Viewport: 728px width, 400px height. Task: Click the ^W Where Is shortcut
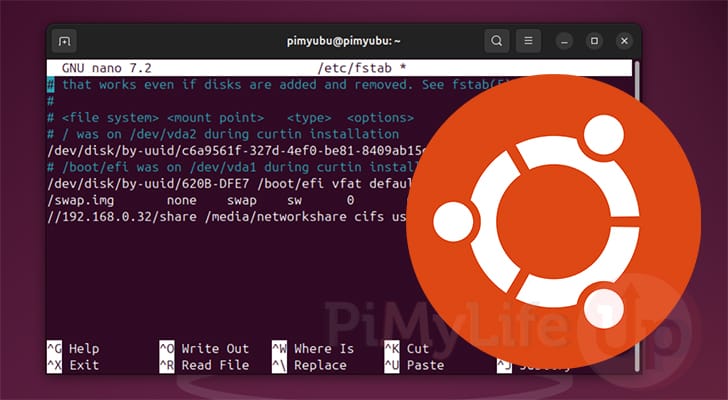[313, 348]
